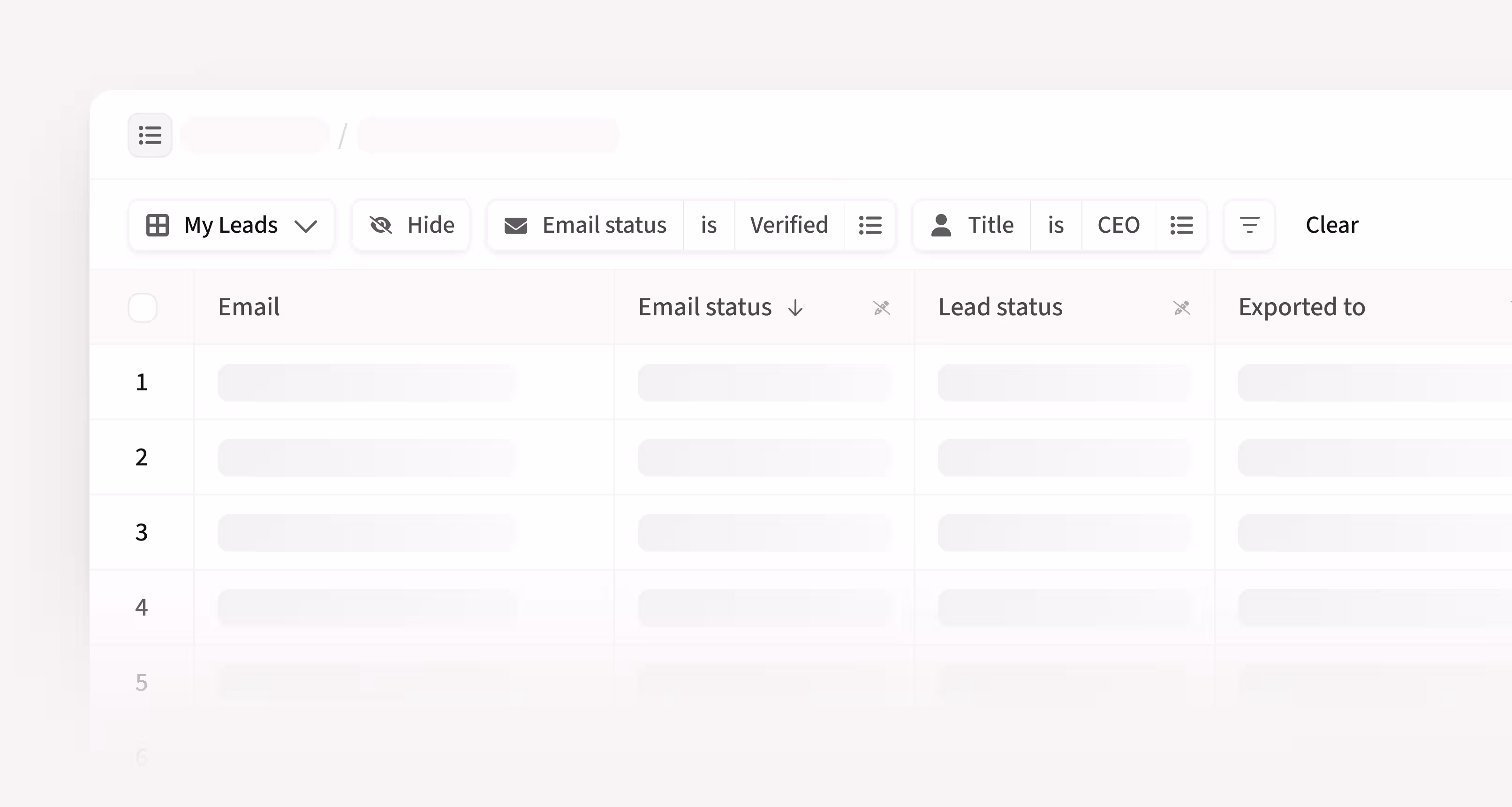Toggle the Email status sort arrow
Screen dimensions: 1512x807
[x=795, y=308]
